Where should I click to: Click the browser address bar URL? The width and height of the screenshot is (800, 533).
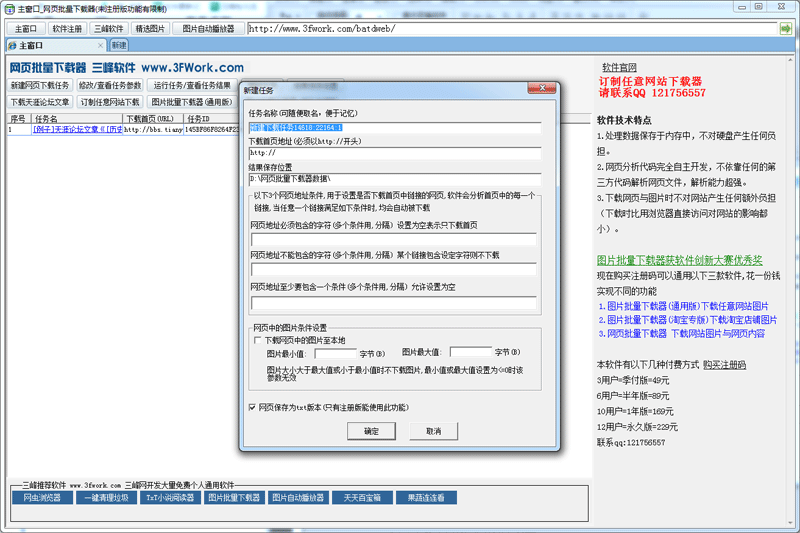pos(512,29)
